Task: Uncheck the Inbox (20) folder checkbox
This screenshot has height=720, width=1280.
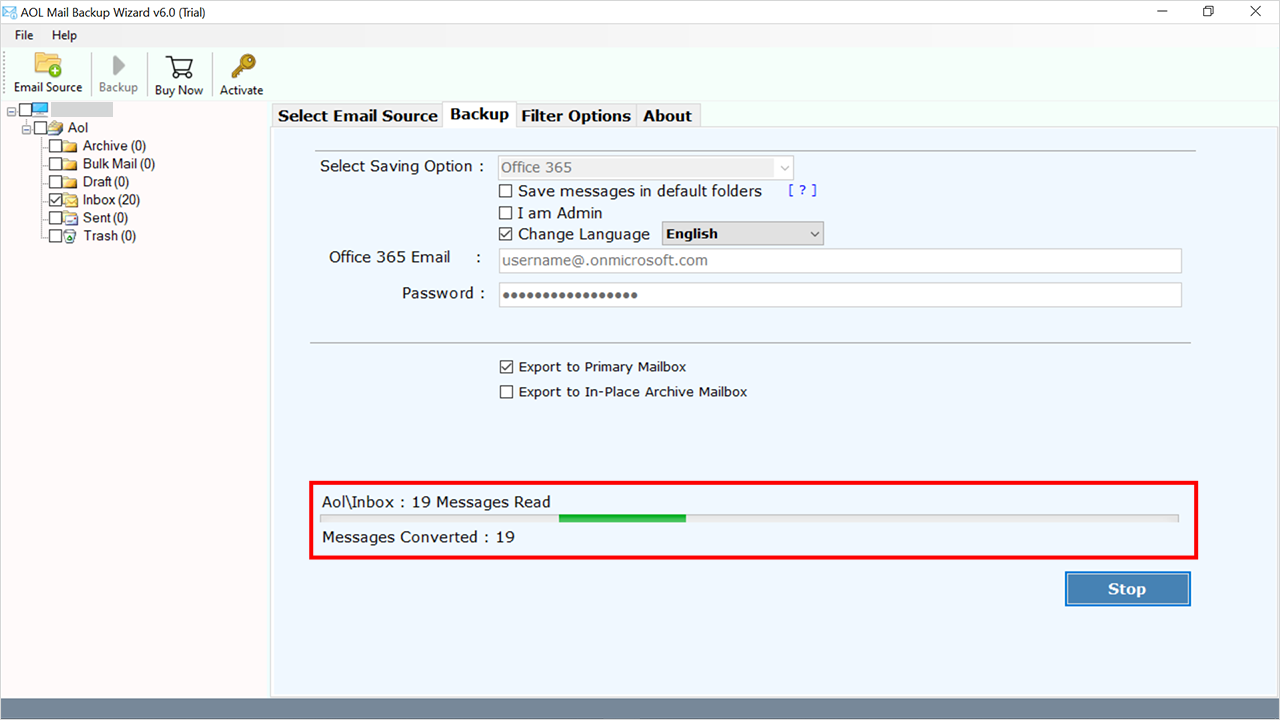Action: click(55, 200)
